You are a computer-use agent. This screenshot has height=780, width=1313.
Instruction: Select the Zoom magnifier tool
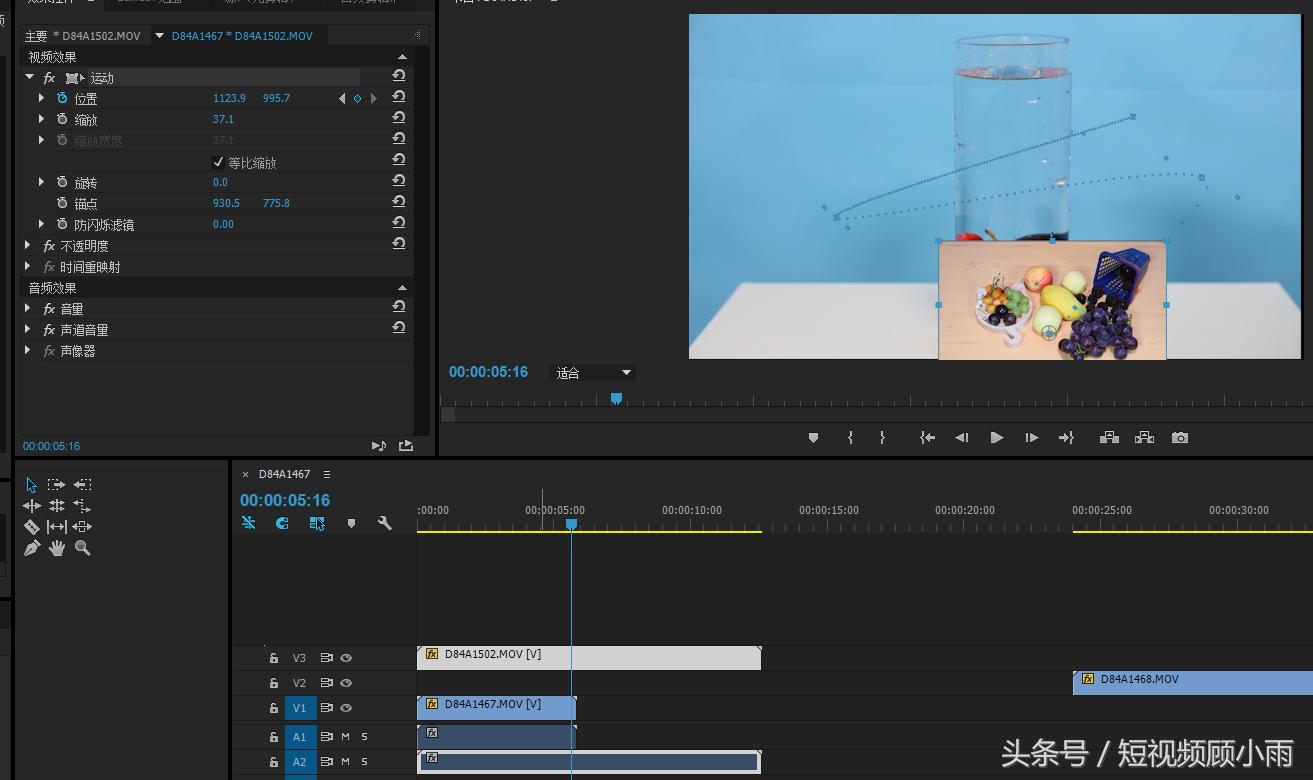83,548
